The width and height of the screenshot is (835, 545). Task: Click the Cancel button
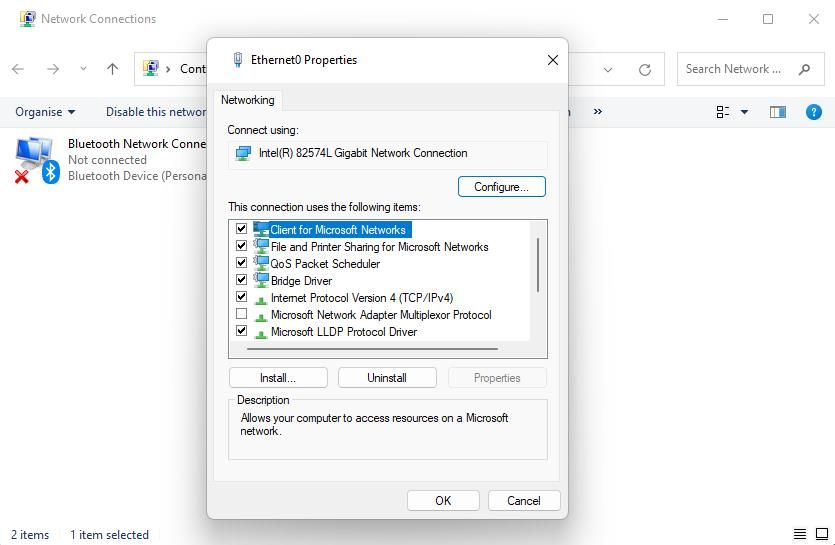[x=524, y=501]
